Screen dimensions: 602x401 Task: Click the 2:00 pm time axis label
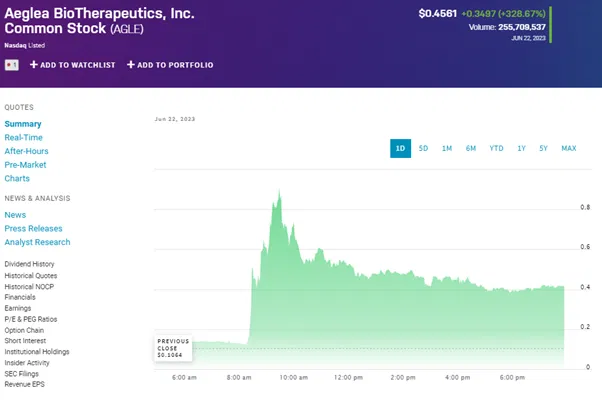[403, 378]
